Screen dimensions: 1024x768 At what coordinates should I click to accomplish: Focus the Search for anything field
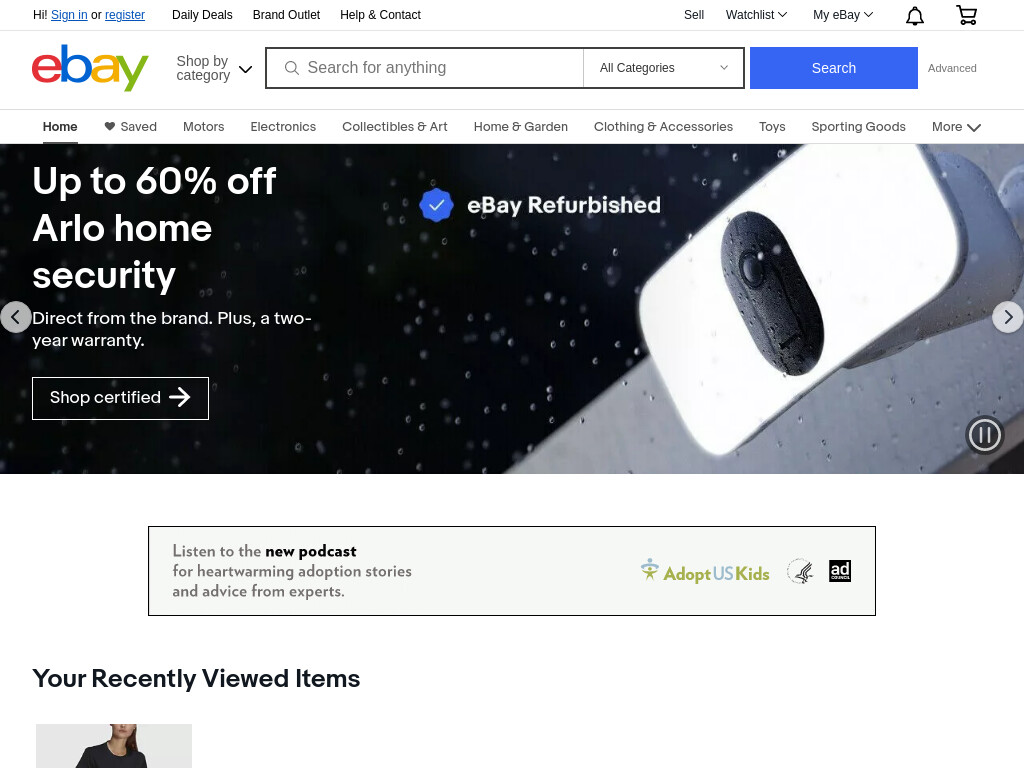click(x=424, y=68)
